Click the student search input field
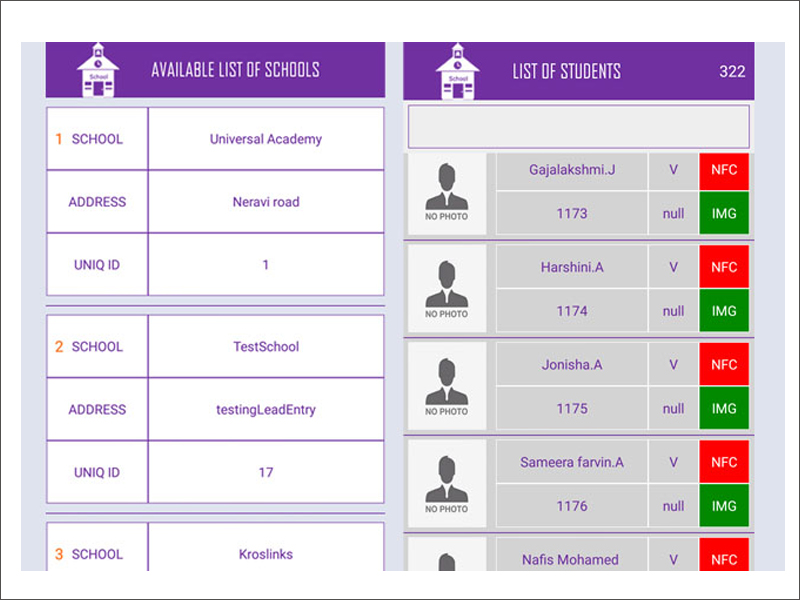800x600 pixels. click(578, 126)
